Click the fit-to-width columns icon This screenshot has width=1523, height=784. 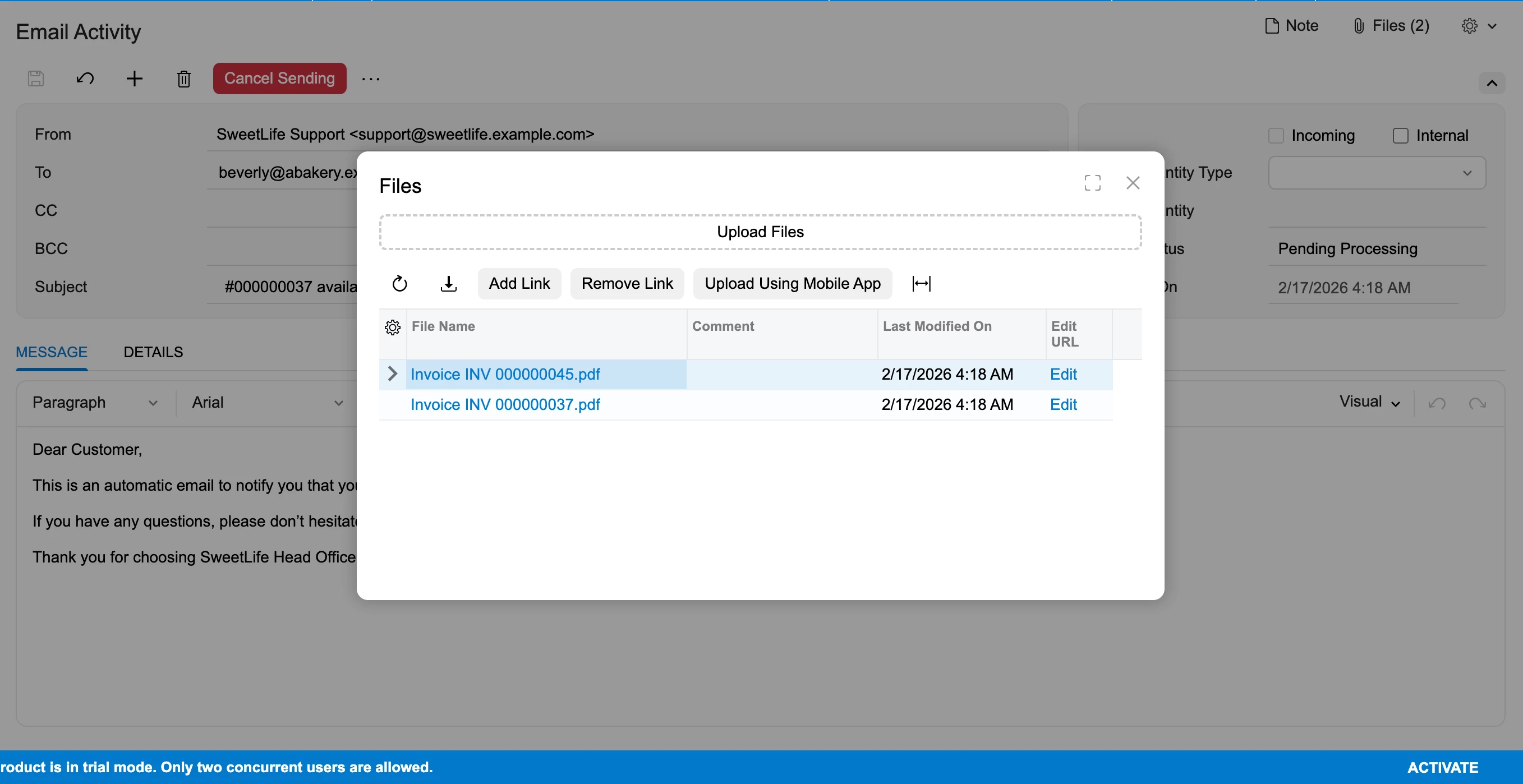[921, 284]
